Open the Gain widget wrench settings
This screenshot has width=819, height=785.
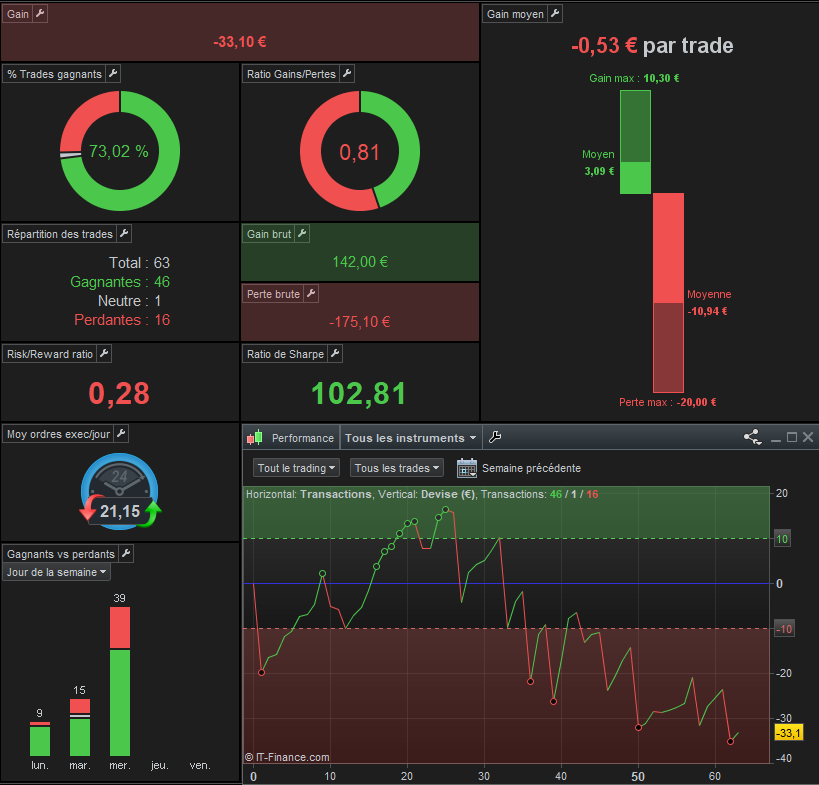[x=40, y=14]
